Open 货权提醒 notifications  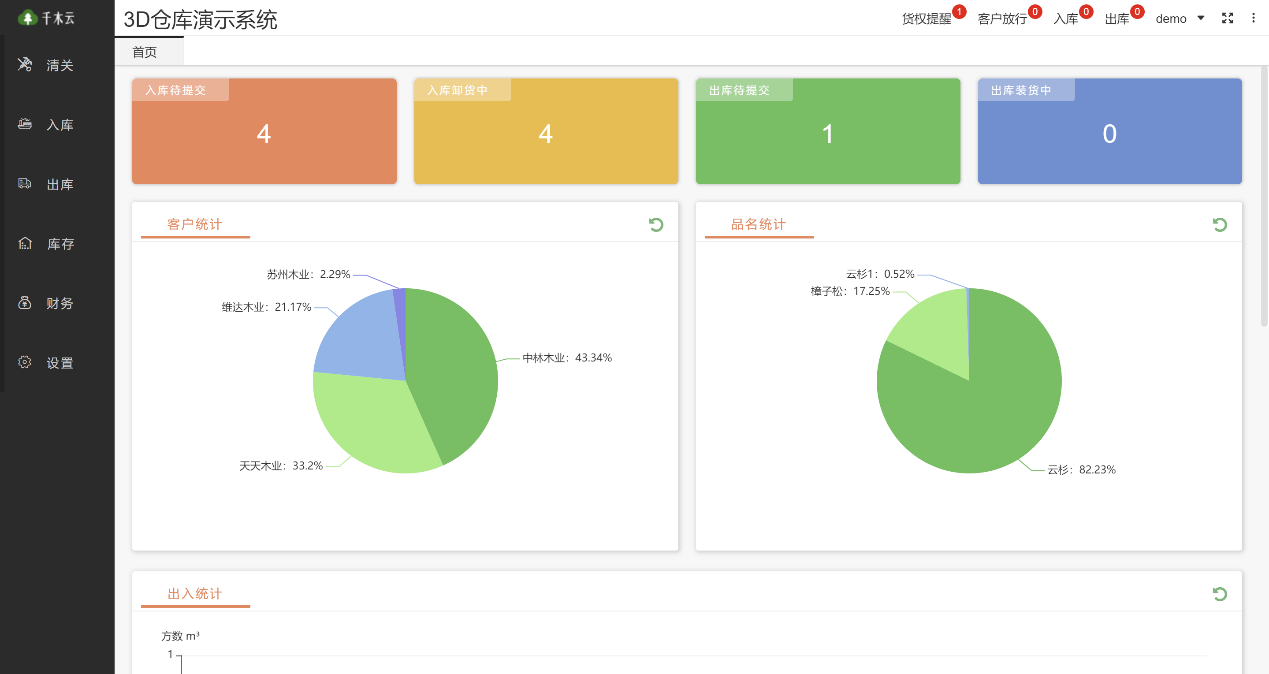[927, 19]
